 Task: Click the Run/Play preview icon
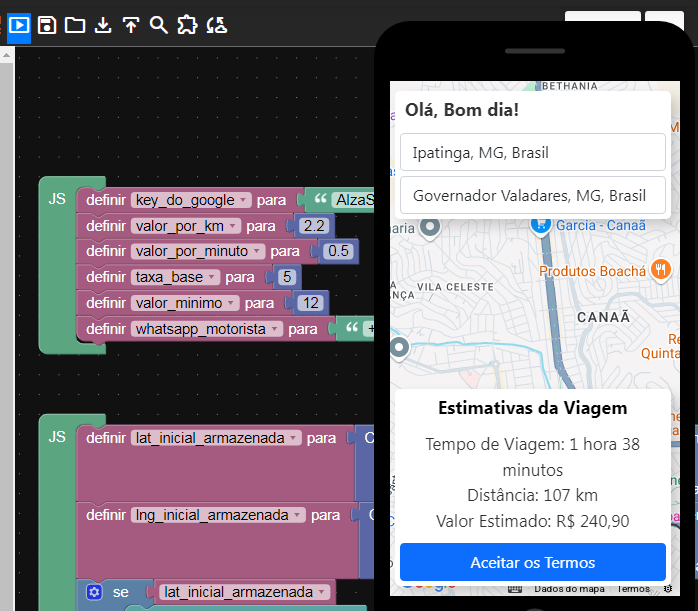coord(19,26)
